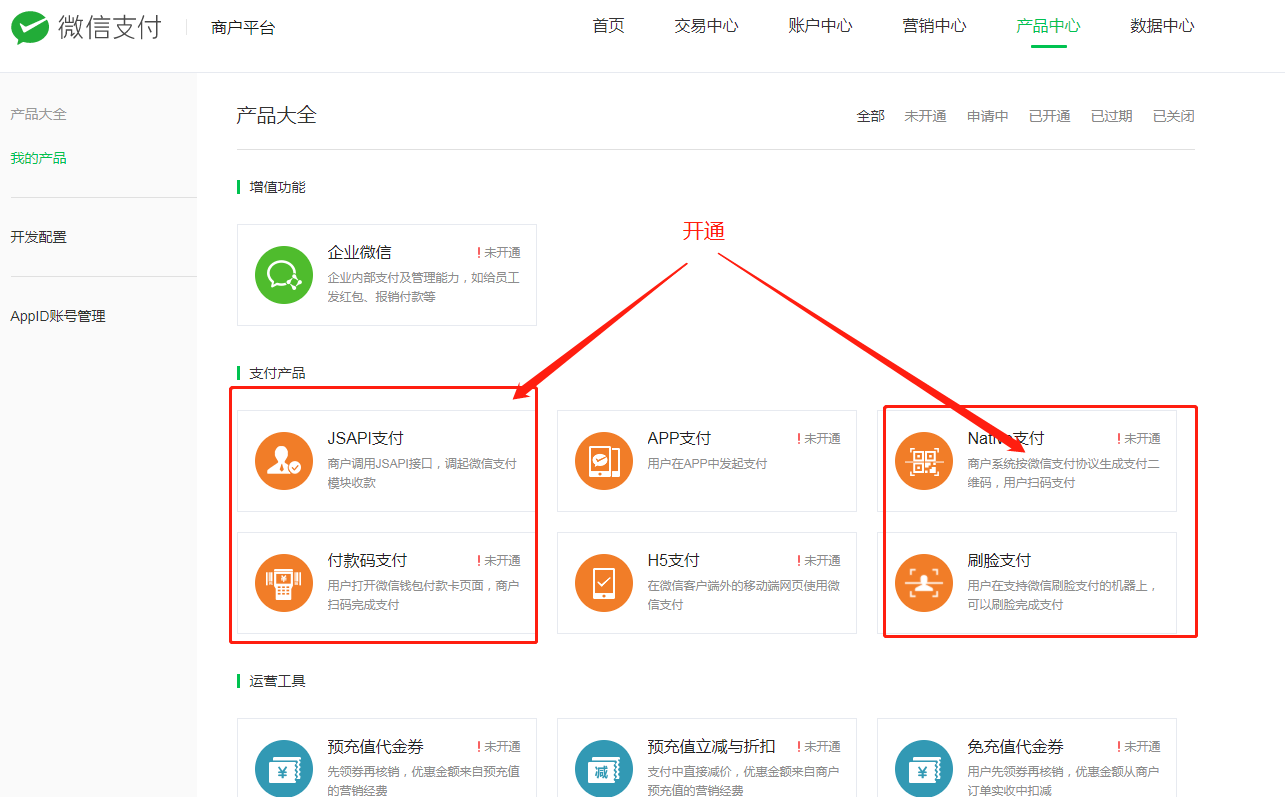Screen dimensions: 1285x797
Task: Open 交易中心 in top navigation
Action: coord(706,26)
